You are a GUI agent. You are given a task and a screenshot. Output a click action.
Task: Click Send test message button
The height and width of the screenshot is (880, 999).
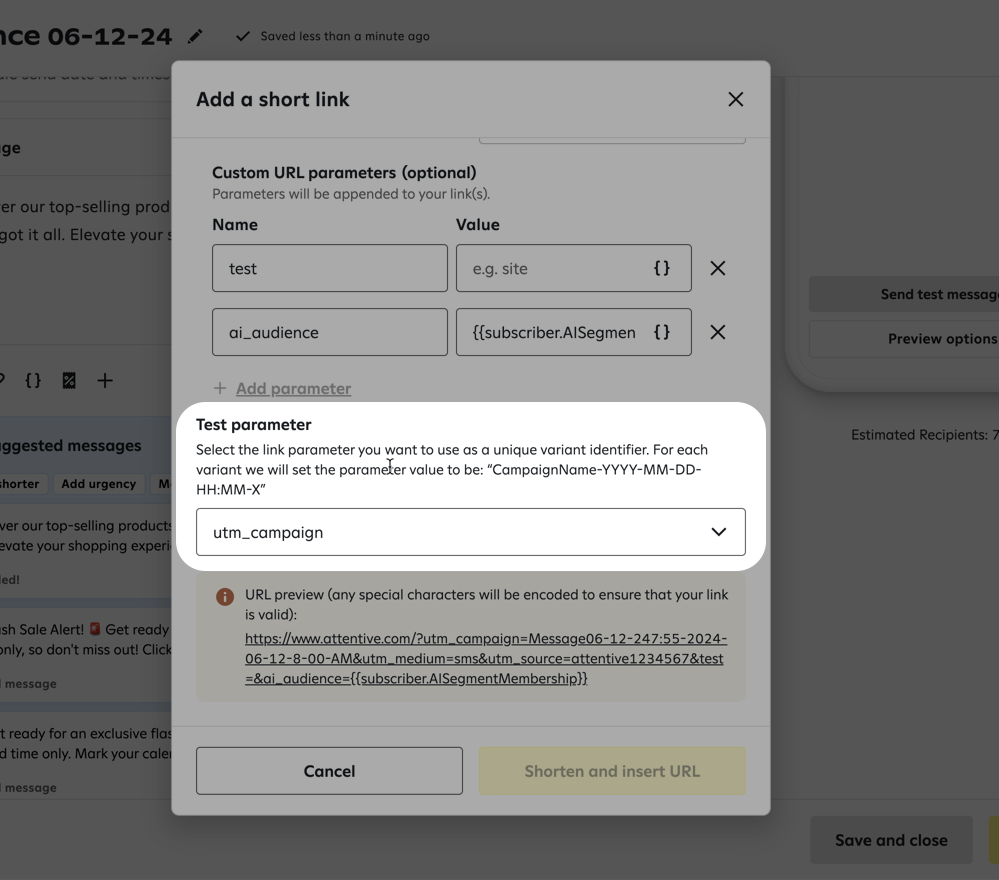(904, 294)
